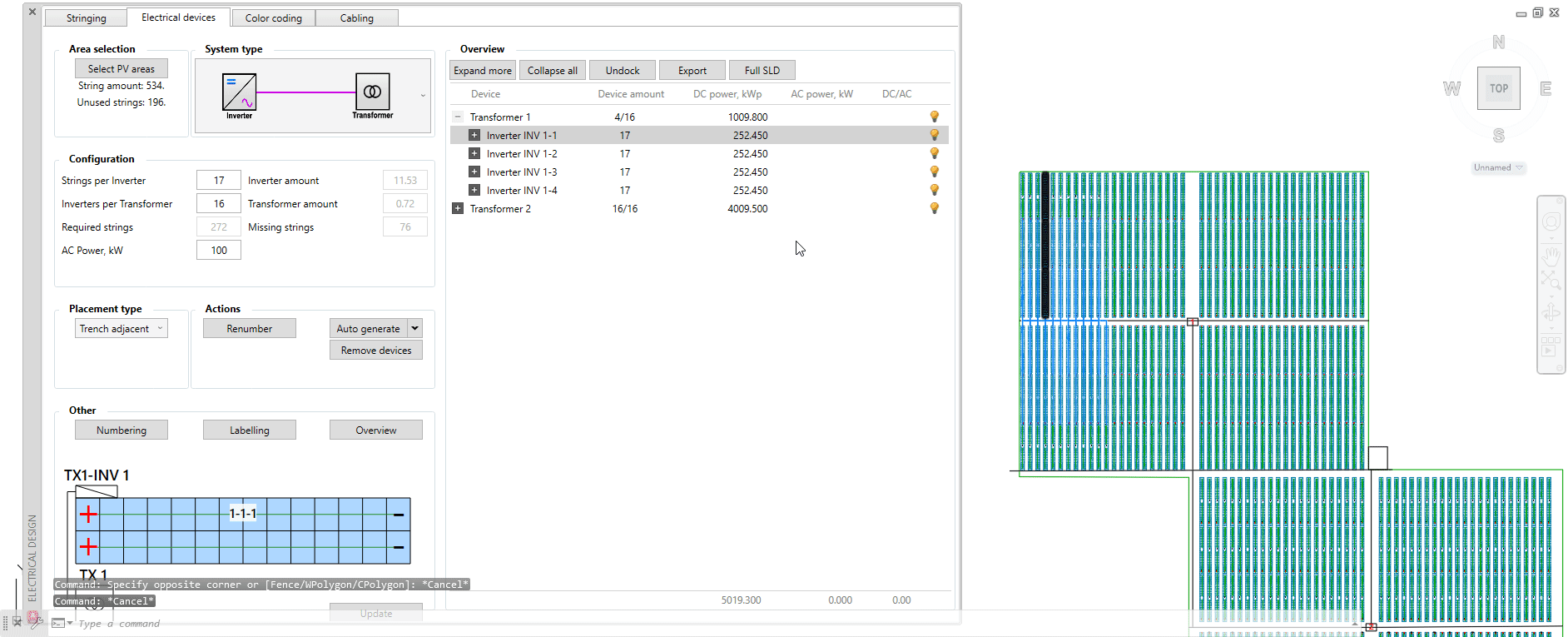The image size is (1568, 637).
Task: Click the Strings per Inverter input field
Action: point(218,181)
